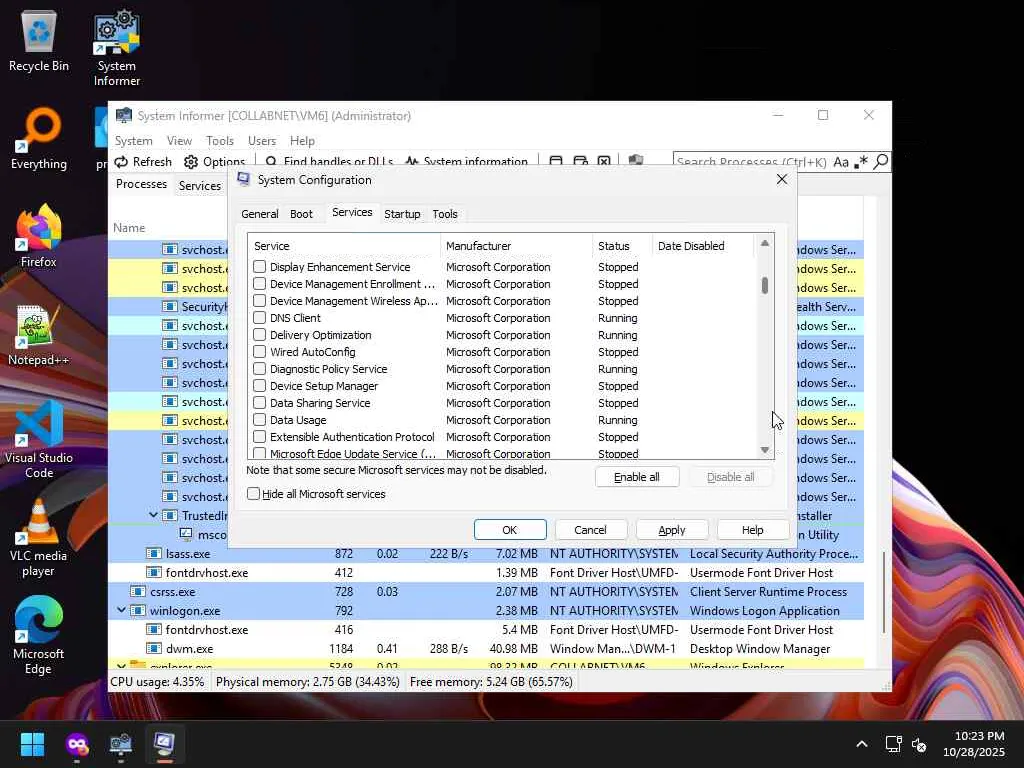Switch to the Tools tab
1024x768 pixels.
(445, 214)
